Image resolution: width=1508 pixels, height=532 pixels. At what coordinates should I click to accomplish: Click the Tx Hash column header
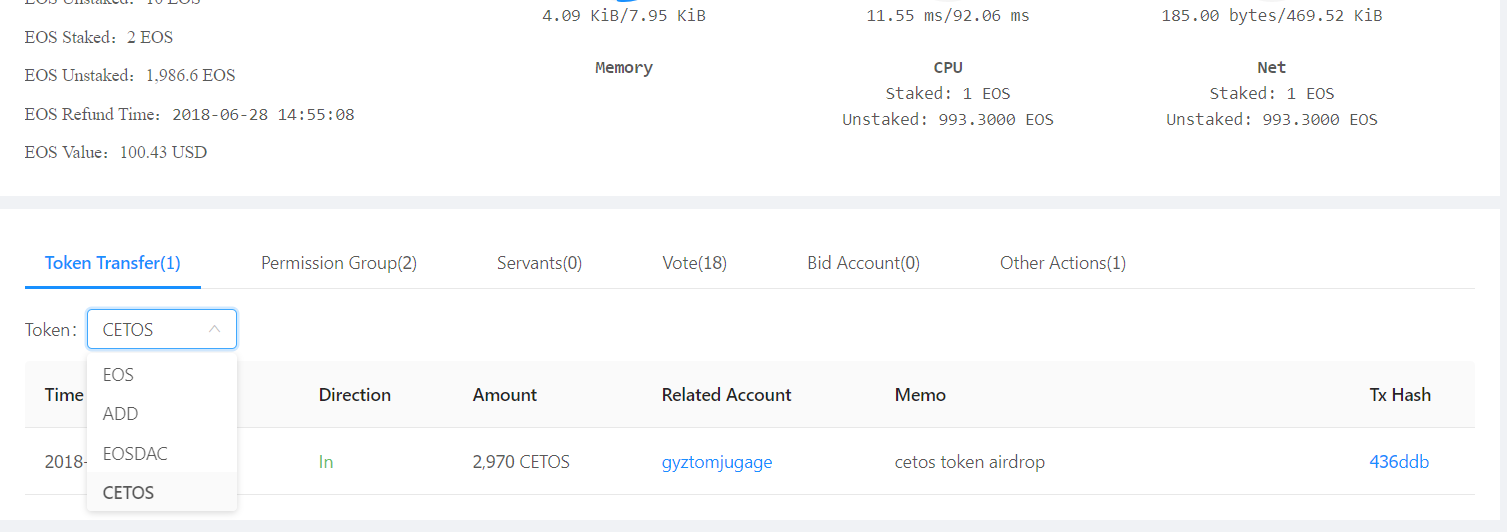(x=1400, y=395)
